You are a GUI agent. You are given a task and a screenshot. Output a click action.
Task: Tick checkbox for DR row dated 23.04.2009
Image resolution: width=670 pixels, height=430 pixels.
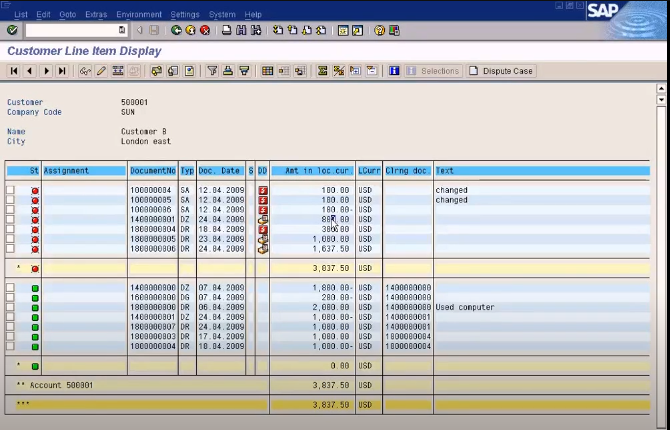(x=10, y=239)
